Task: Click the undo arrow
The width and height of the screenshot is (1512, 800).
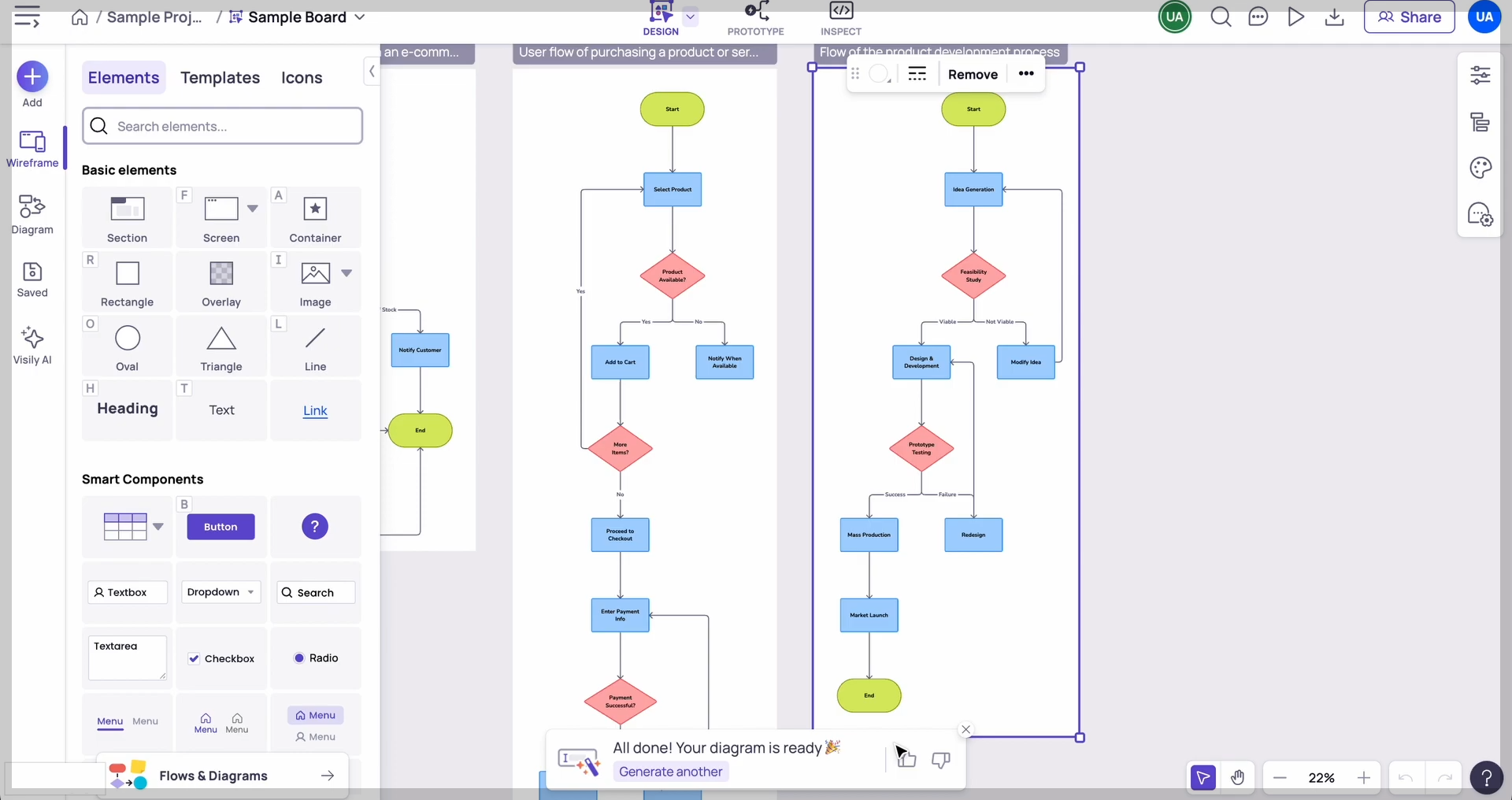Action: pos(1406,778)
